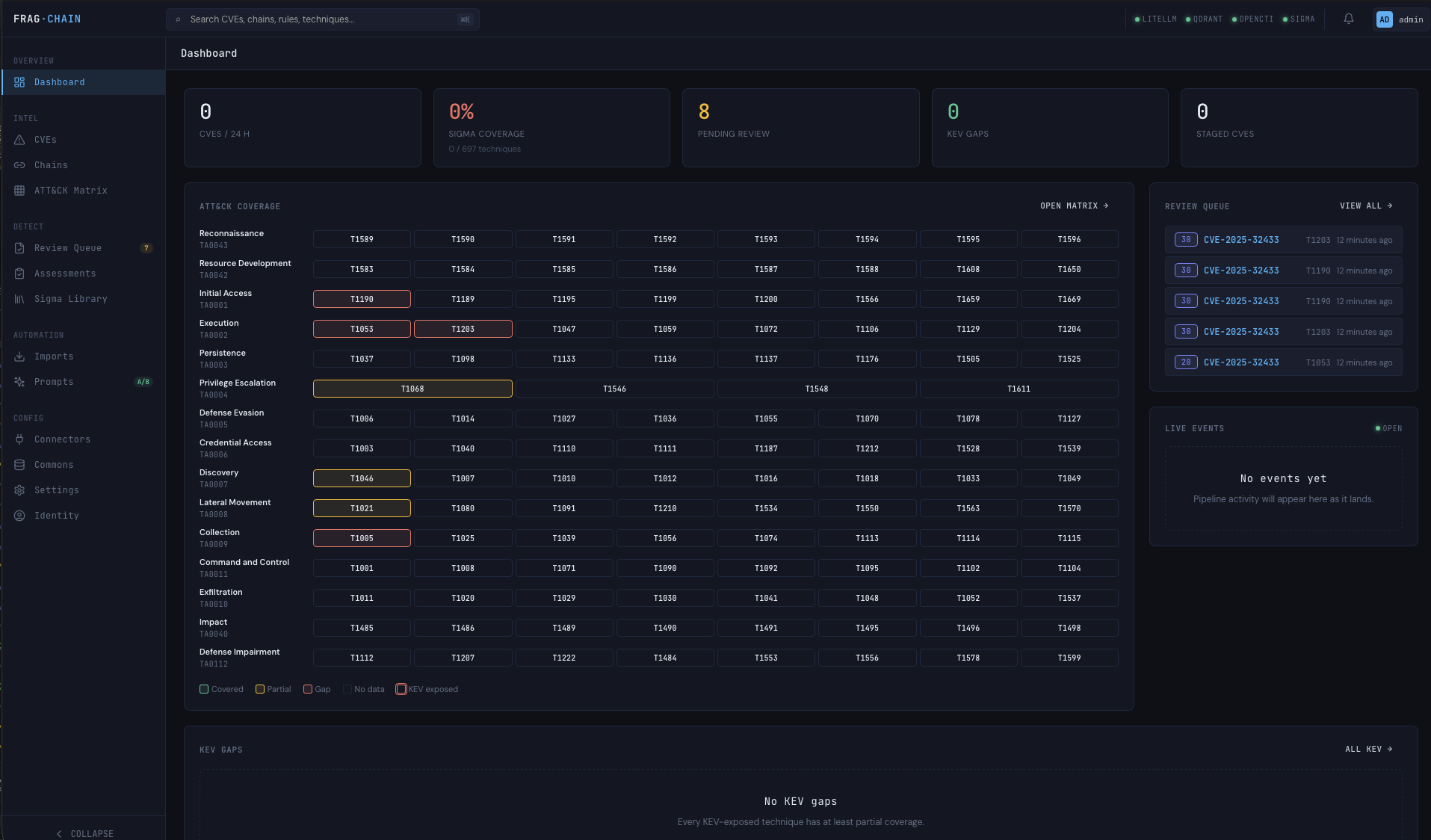Click the Commons database icon
The height and width of the screenshot is (840, 1431).
(x=19, y=465)
